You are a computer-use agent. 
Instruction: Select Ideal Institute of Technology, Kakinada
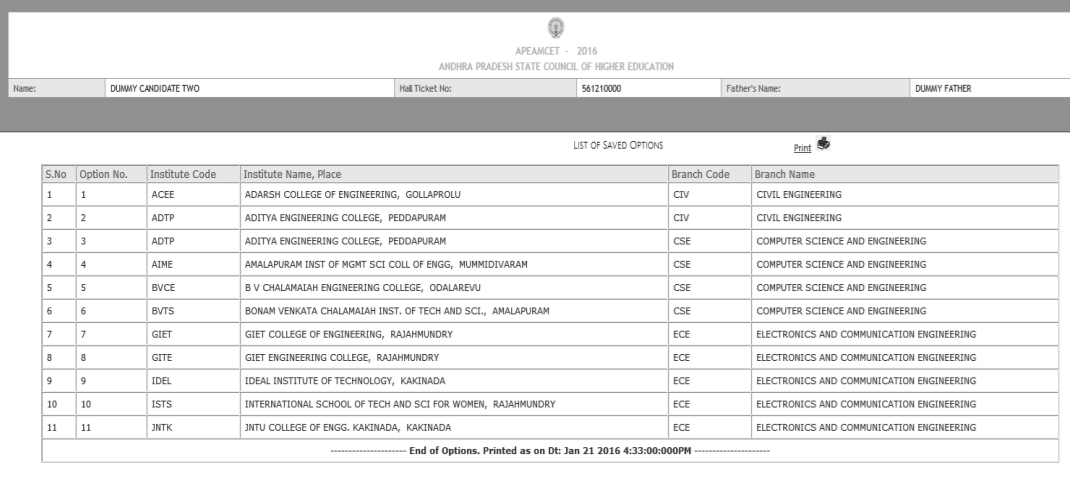click(337, 381)
